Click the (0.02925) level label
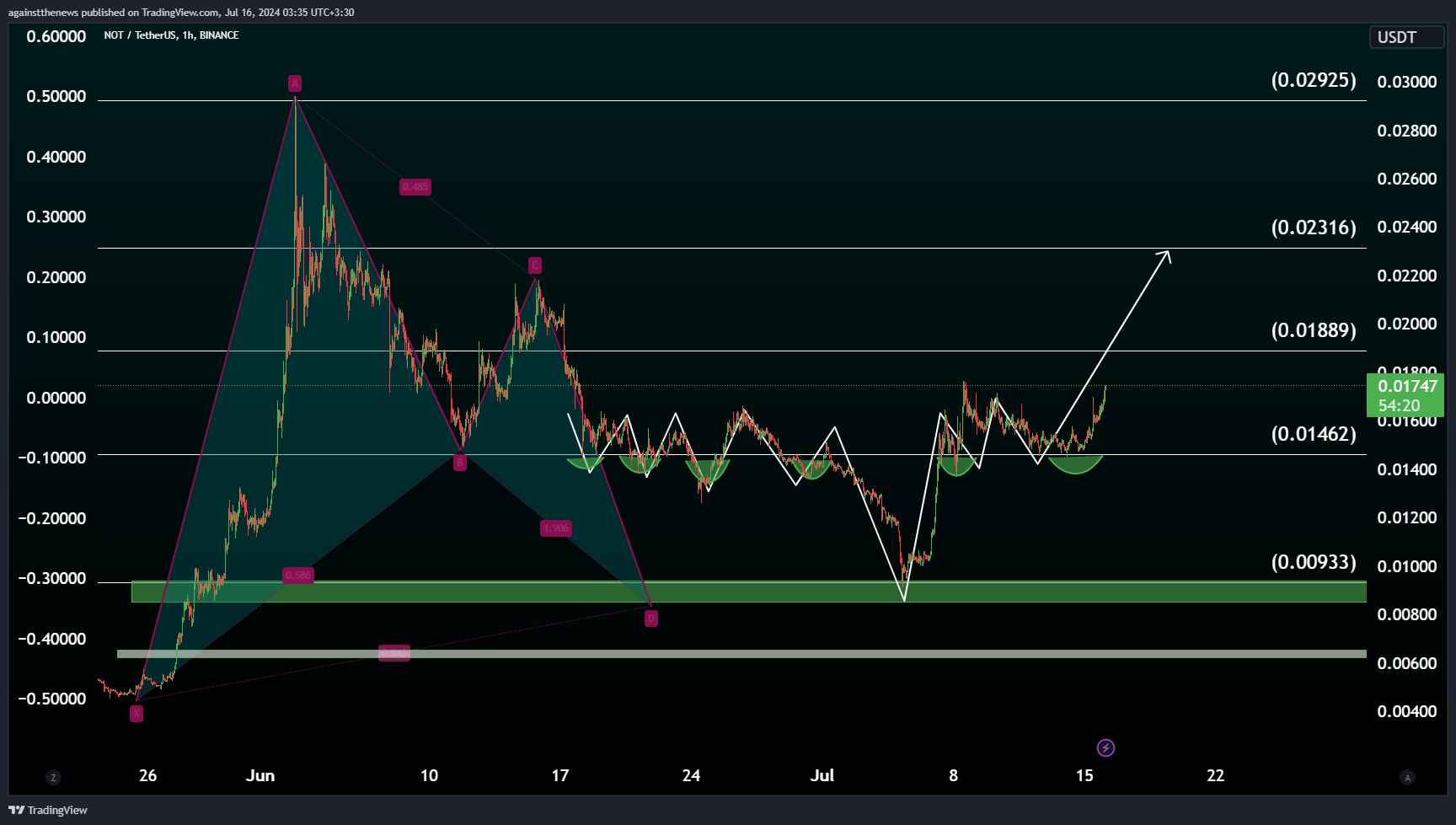 (x=1314, y=80)
